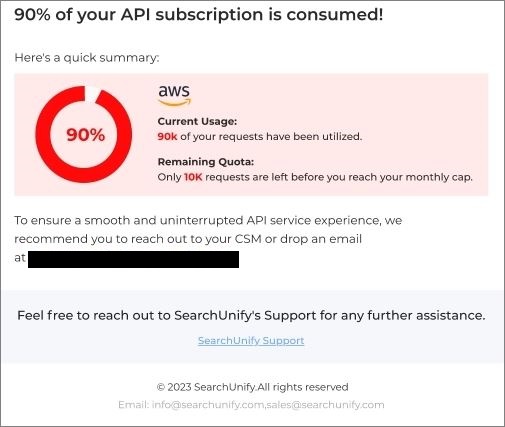Click the 90% label inside the ring

(86, 135)
